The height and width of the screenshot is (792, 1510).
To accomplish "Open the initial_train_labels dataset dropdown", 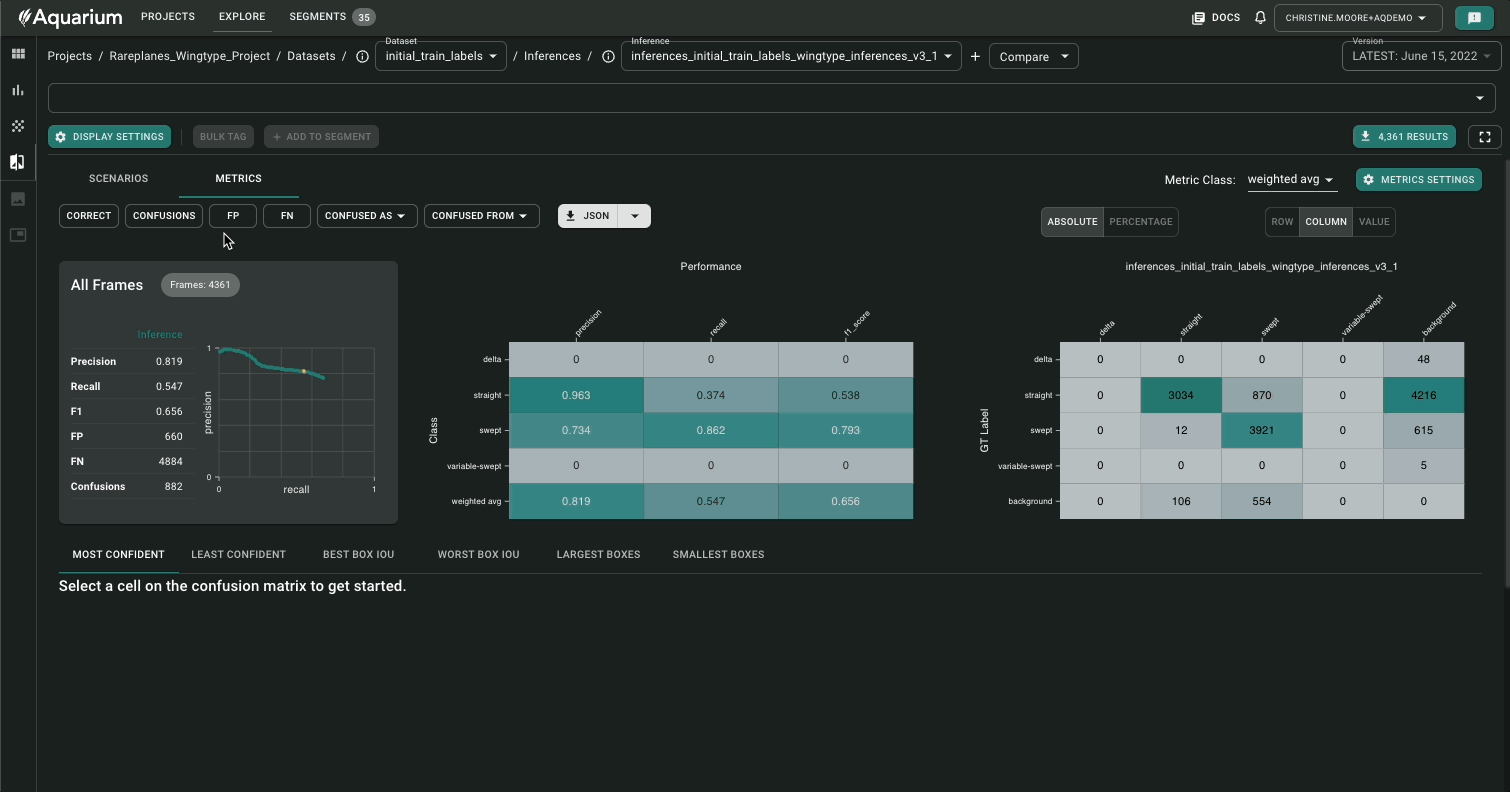I will 441,57.
